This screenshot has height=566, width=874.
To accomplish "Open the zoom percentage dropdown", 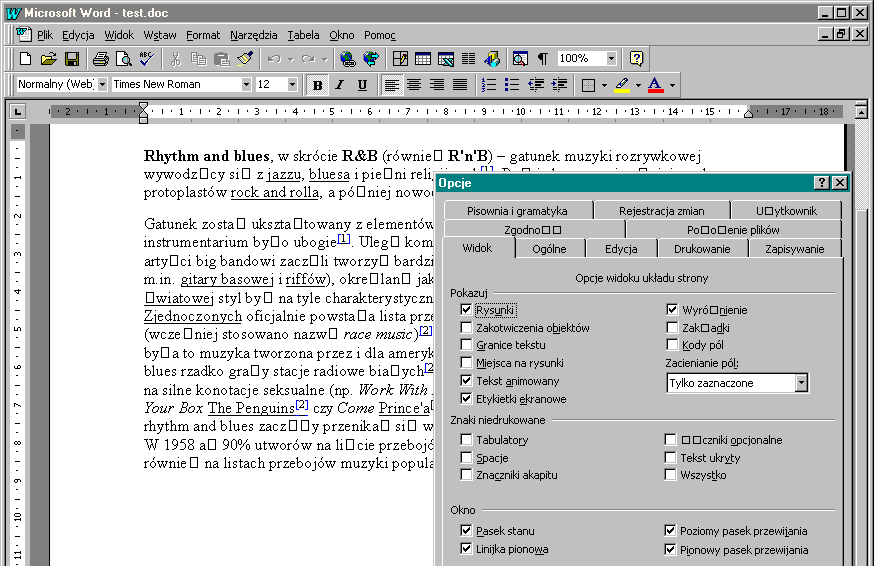I will (x=611, y=58).
